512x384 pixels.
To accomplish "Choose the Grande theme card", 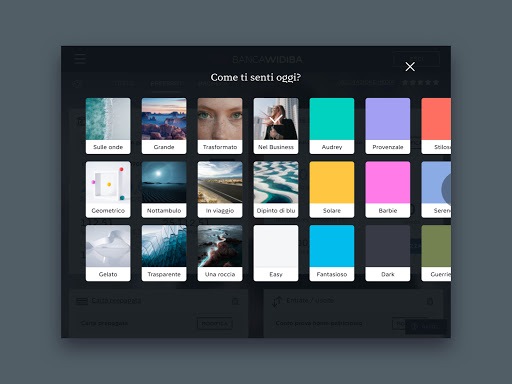I will pyautogui.click(x=164, y=126).
